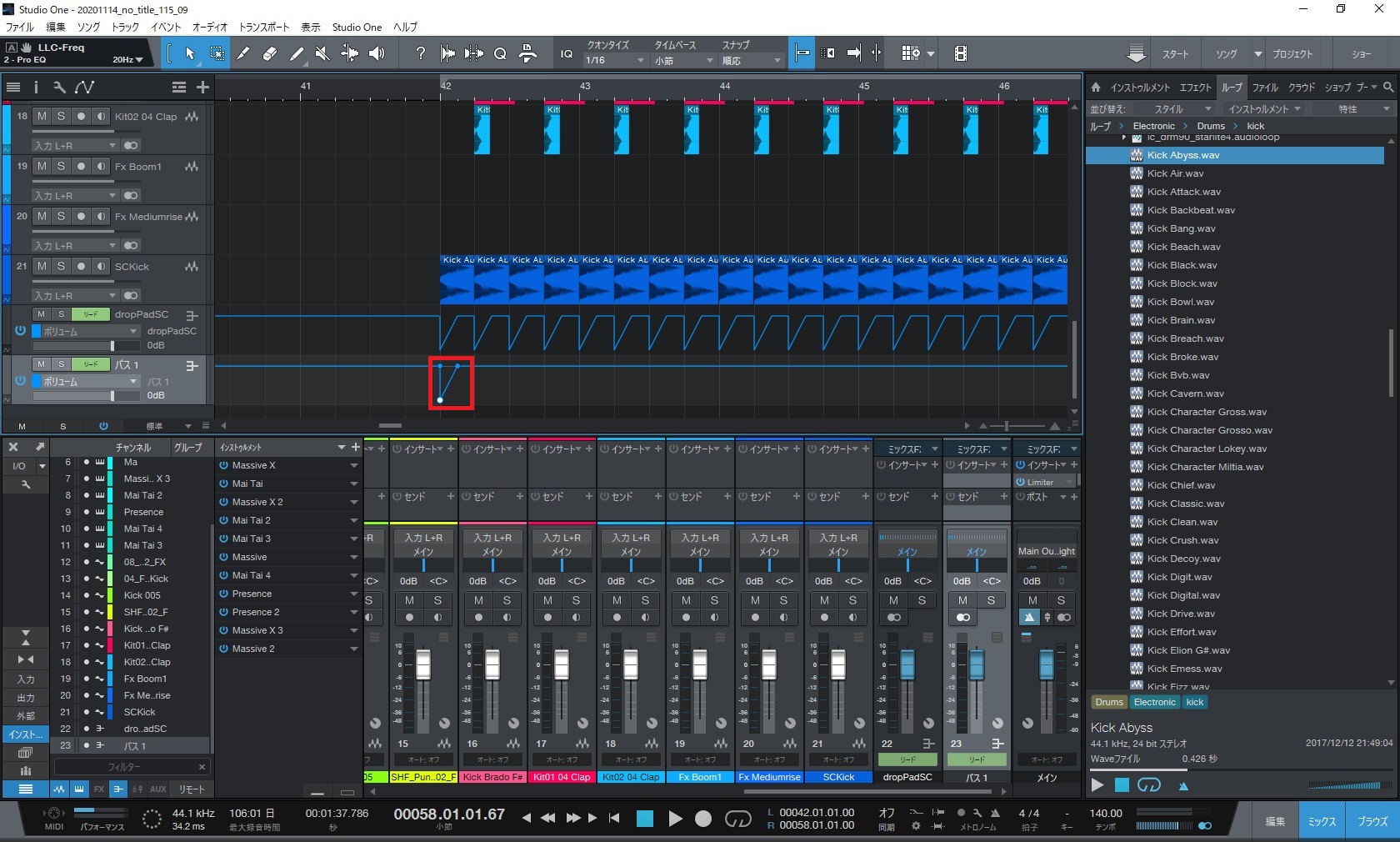The width and height of the screenshot is (1400, 842).
Task: Select Kick Cavern.wav in the browser
Action: click(x=1186, y=393)
